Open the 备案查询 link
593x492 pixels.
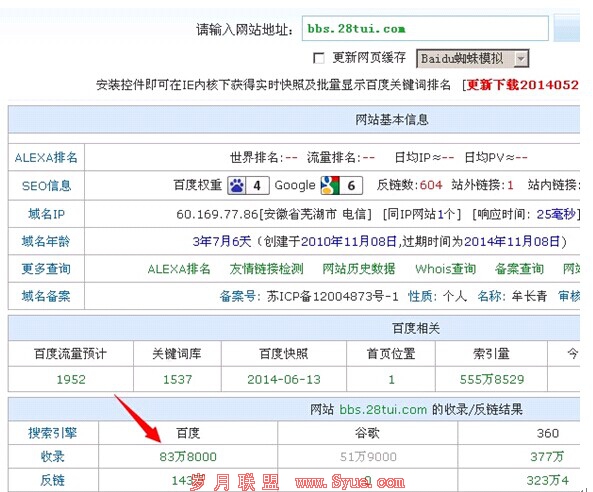click(x=519, y=269)
